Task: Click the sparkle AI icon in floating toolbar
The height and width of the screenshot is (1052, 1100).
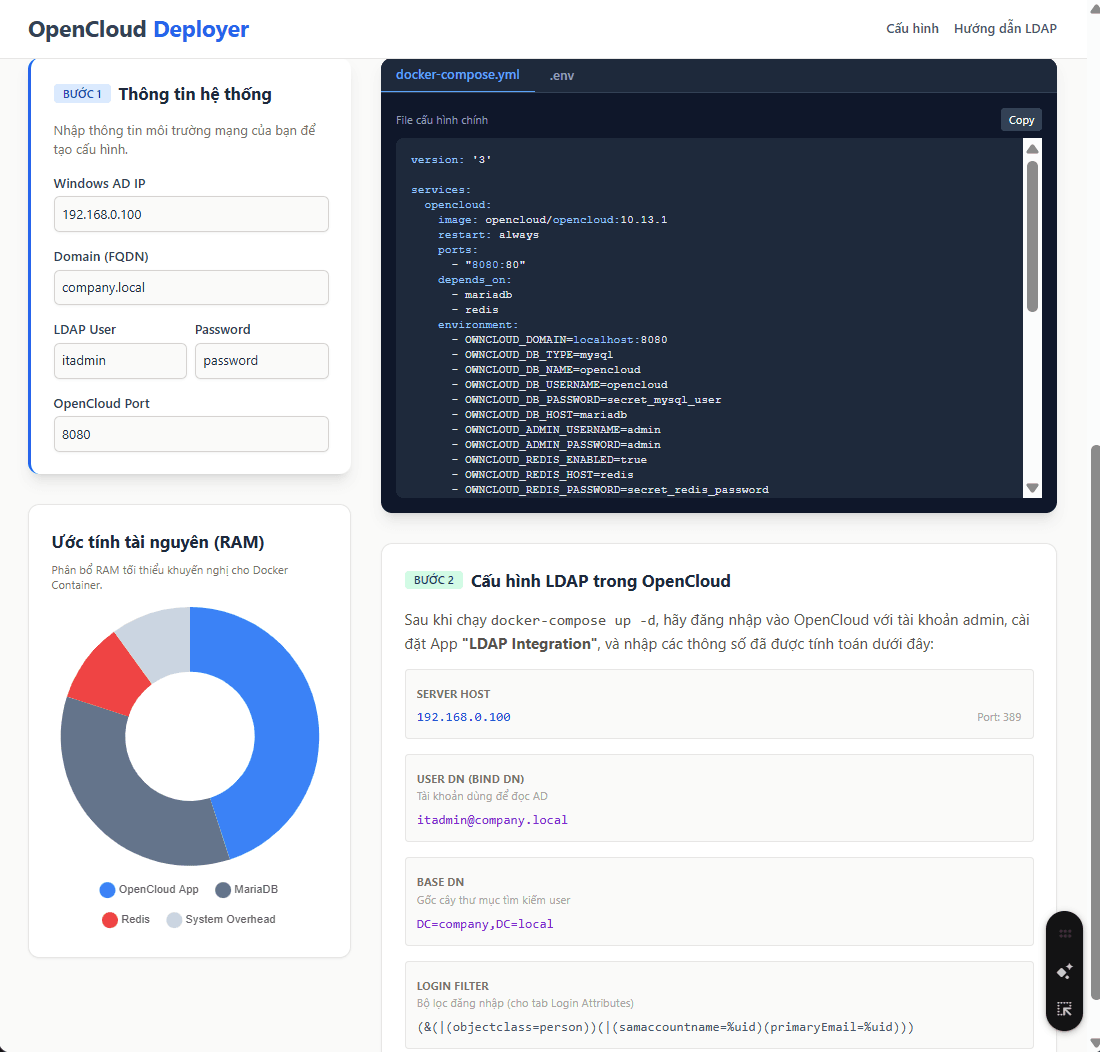Action: tap(1064, 970)
